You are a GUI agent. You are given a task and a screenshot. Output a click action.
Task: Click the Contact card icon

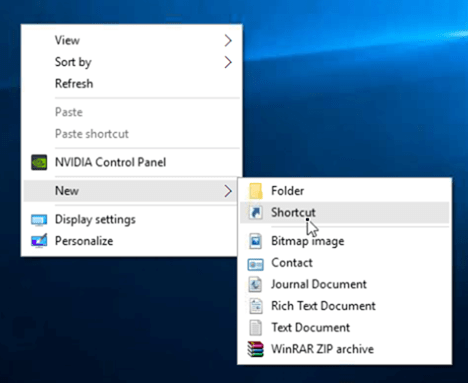click(x=256, y=264)
